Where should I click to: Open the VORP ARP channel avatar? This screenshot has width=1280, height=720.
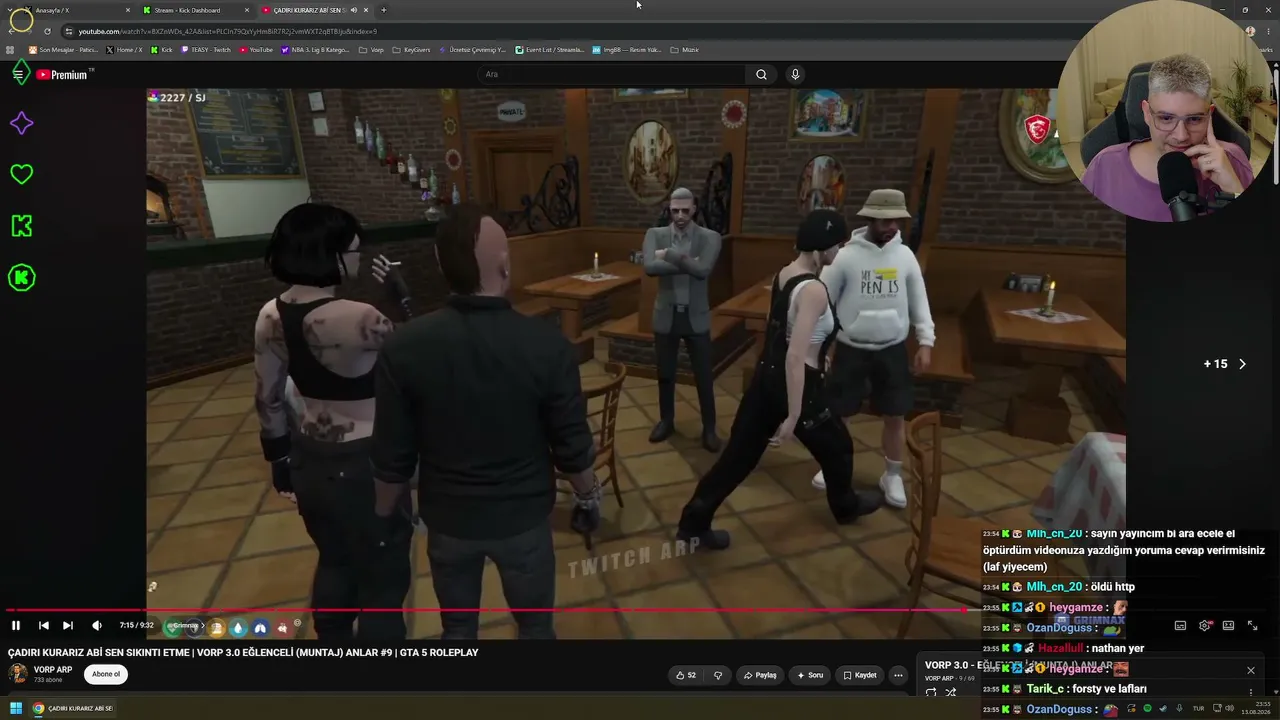coord(18,674)
